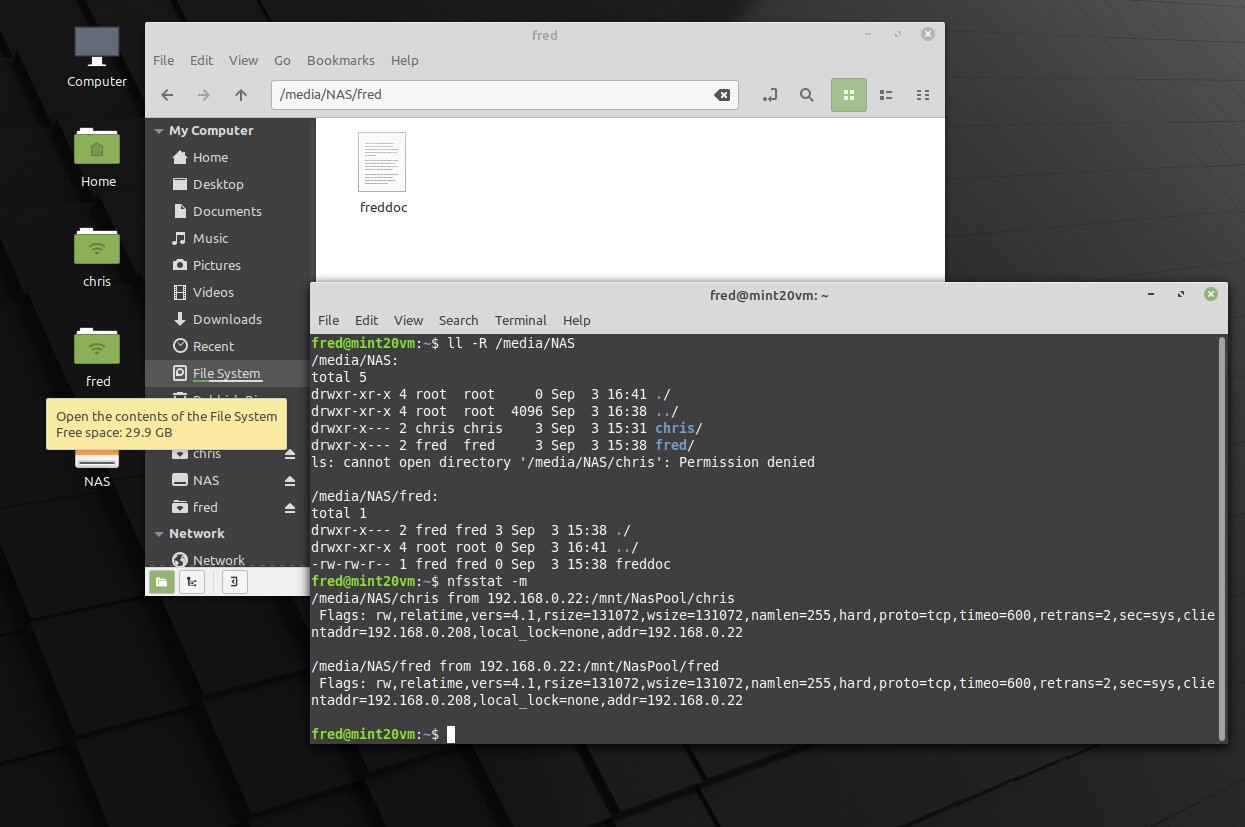Collapse the Network sidebar section

click(x=157, y=534)
